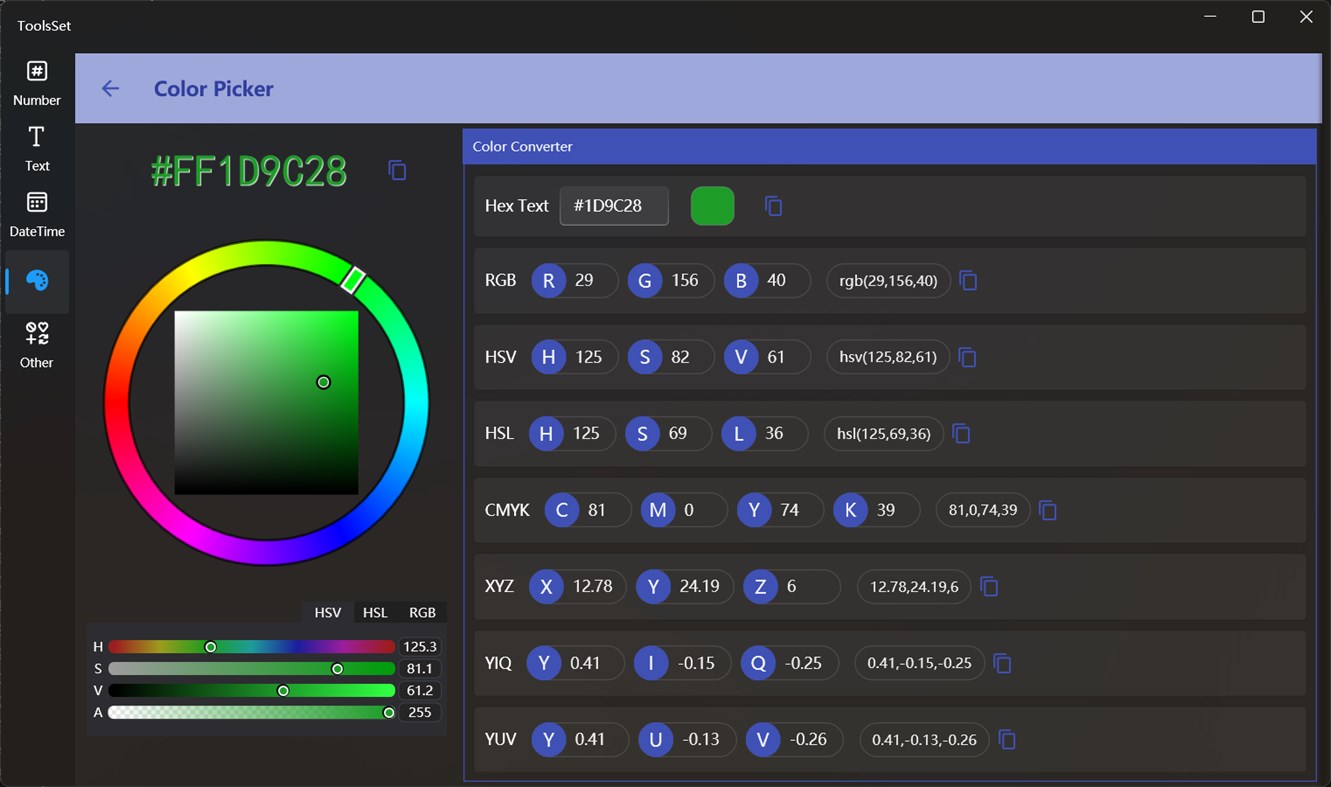The width and height of the screenshot is (1331, 787).
Task: Select the color palette sidebar icon
Action: 37,281
